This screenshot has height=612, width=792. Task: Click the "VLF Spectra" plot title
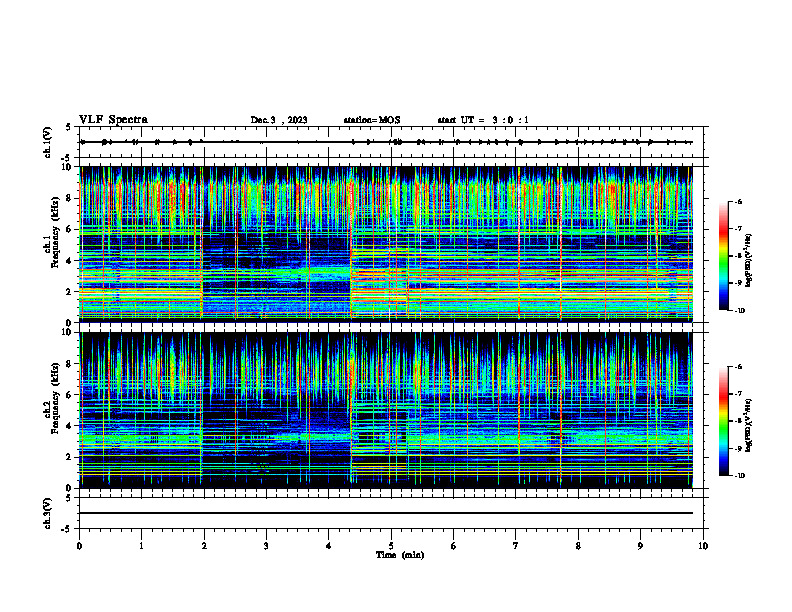click(113, 120)
